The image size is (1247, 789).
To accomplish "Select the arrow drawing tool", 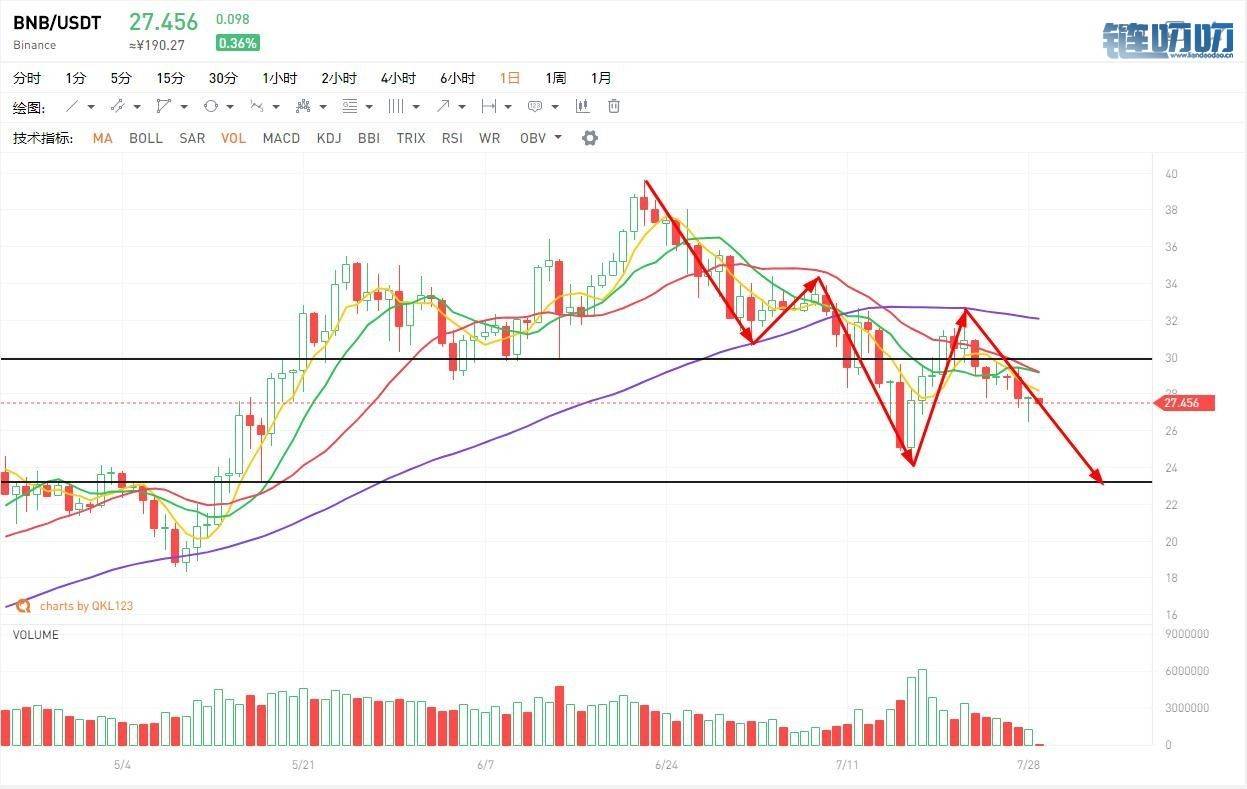I will 442,106.
